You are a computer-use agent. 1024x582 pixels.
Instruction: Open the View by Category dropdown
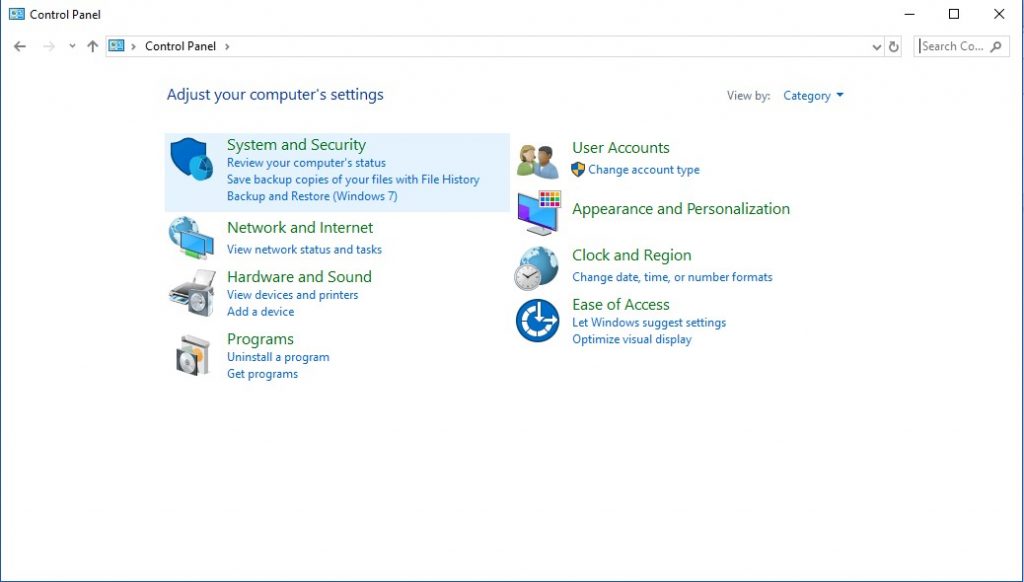[x=814, y=96]
